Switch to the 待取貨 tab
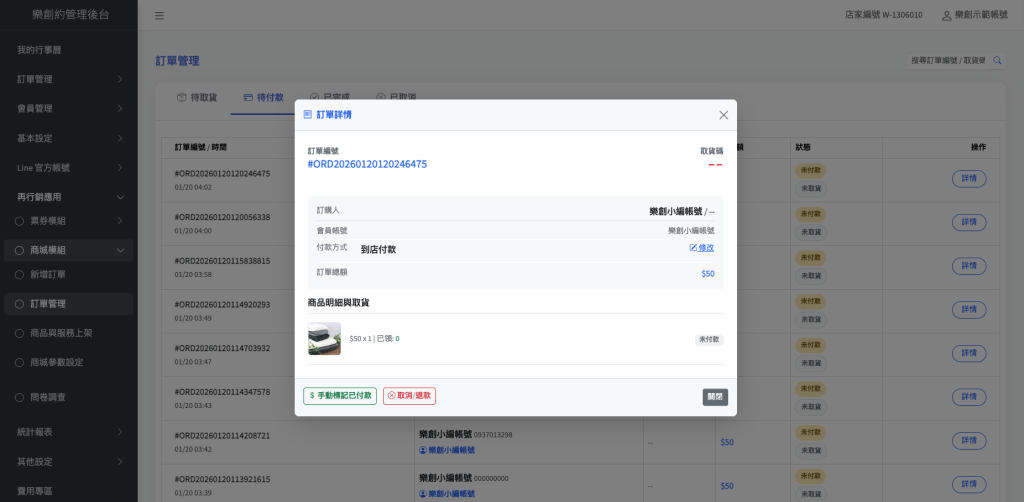 click(x=196, y=98)
